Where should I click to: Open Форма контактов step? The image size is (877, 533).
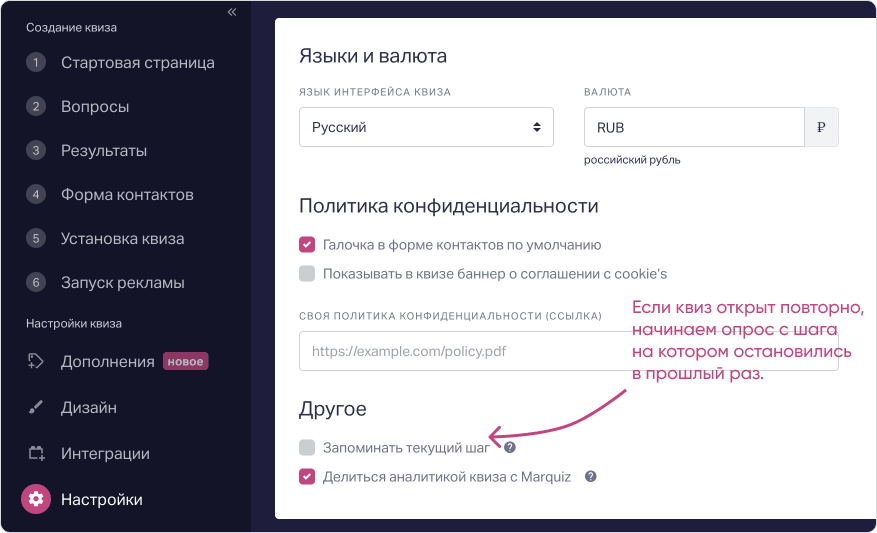point(127,195)
